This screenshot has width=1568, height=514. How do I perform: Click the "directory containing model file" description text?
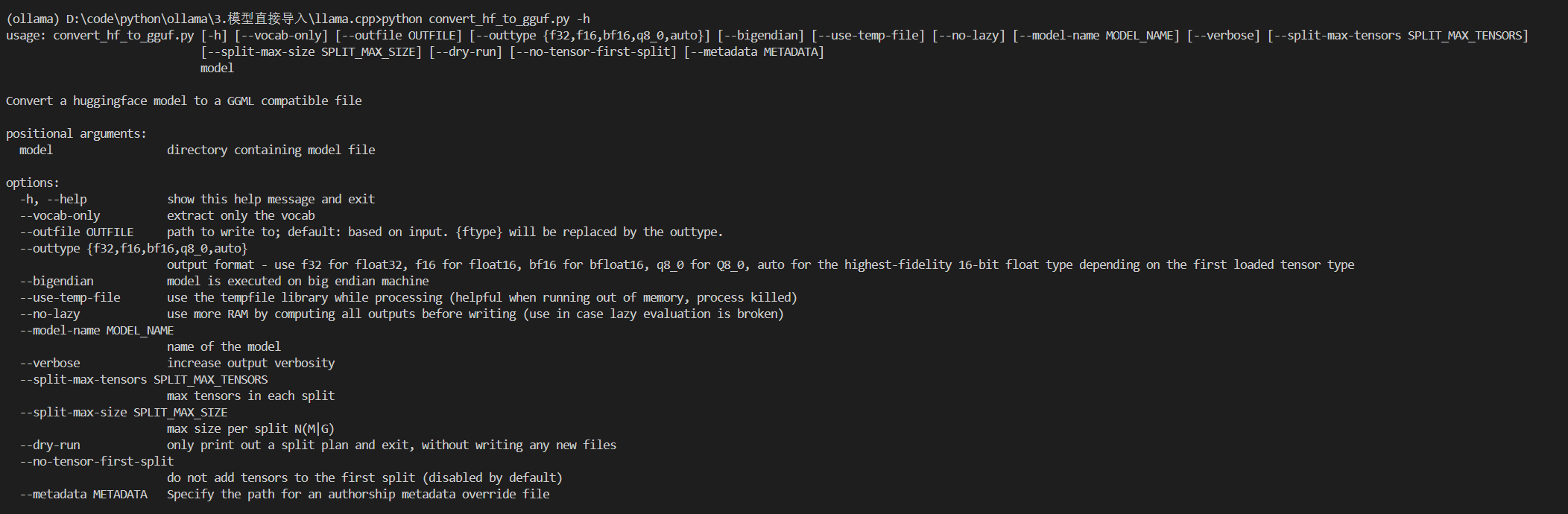coord(271,150)
